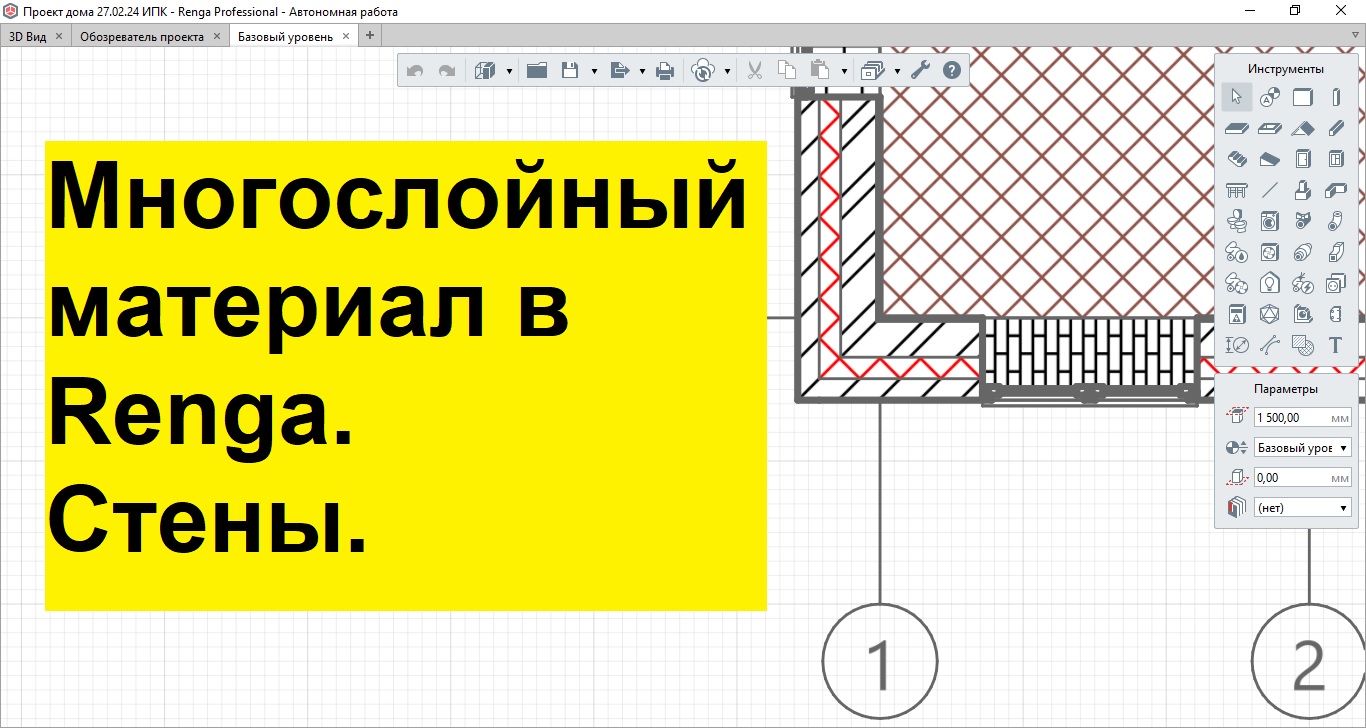This screenshot has width=1366, height=728.
Task: Click the 3D view cube icon
Action: tap(485, 71)
